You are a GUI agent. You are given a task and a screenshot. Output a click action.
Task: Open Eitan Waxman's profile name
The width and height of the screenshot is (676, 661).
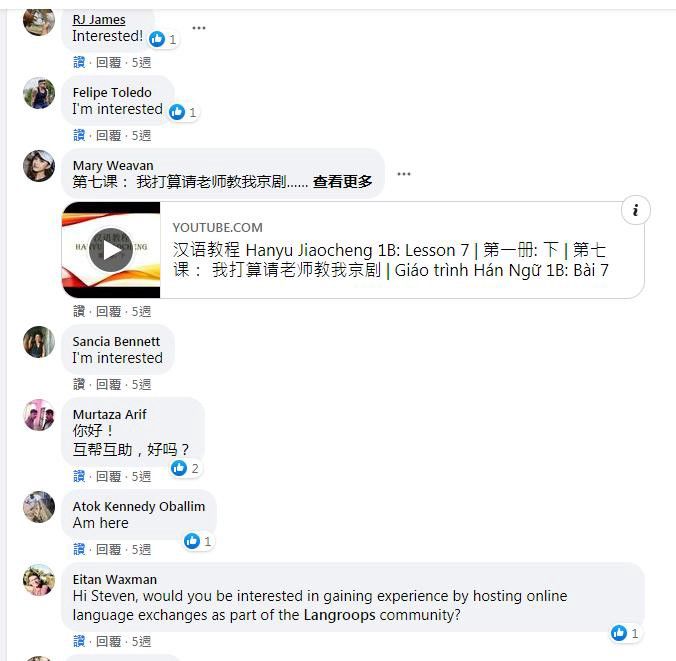[115, 579]
